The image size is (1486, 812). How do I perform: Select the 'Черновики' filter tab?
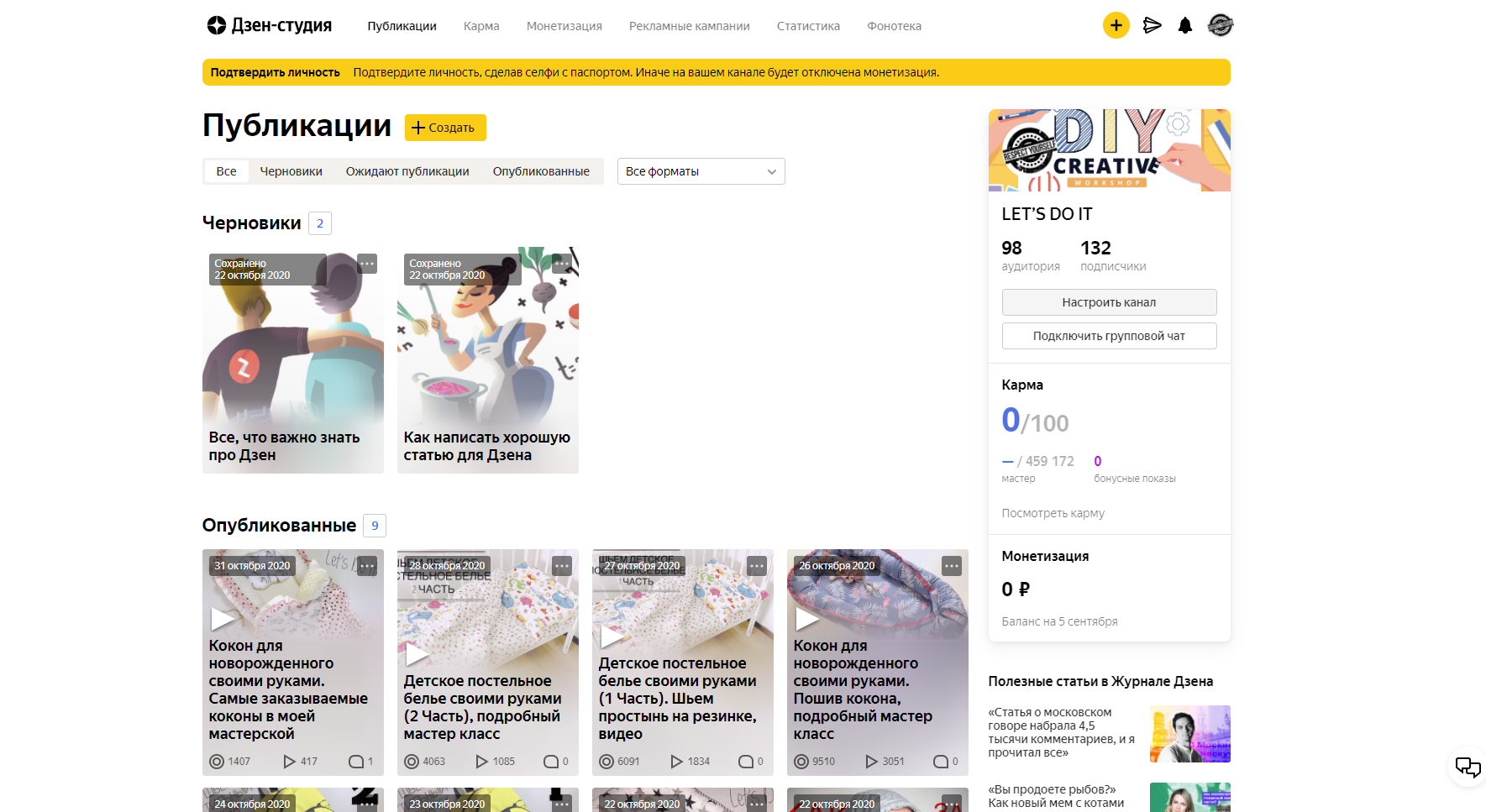[291, 171]
